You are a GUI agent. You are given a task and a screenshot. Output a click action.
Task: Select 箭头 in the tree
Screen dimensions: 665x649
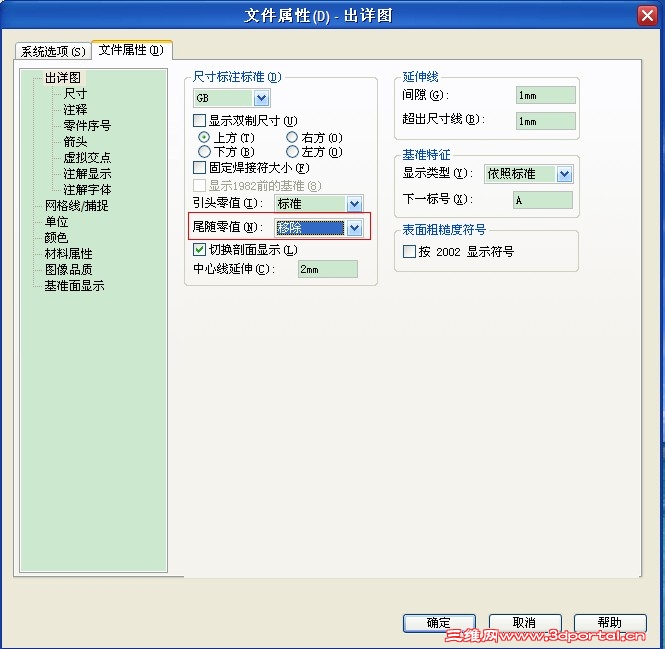click(75, 141)
